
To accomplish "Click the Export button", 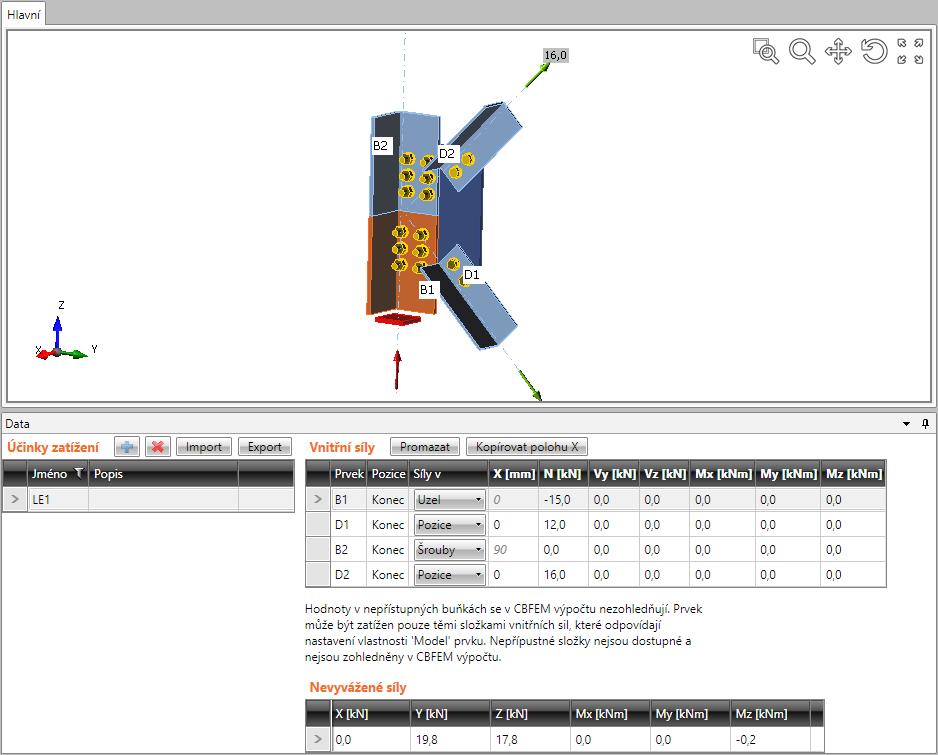I will point(265,447).
